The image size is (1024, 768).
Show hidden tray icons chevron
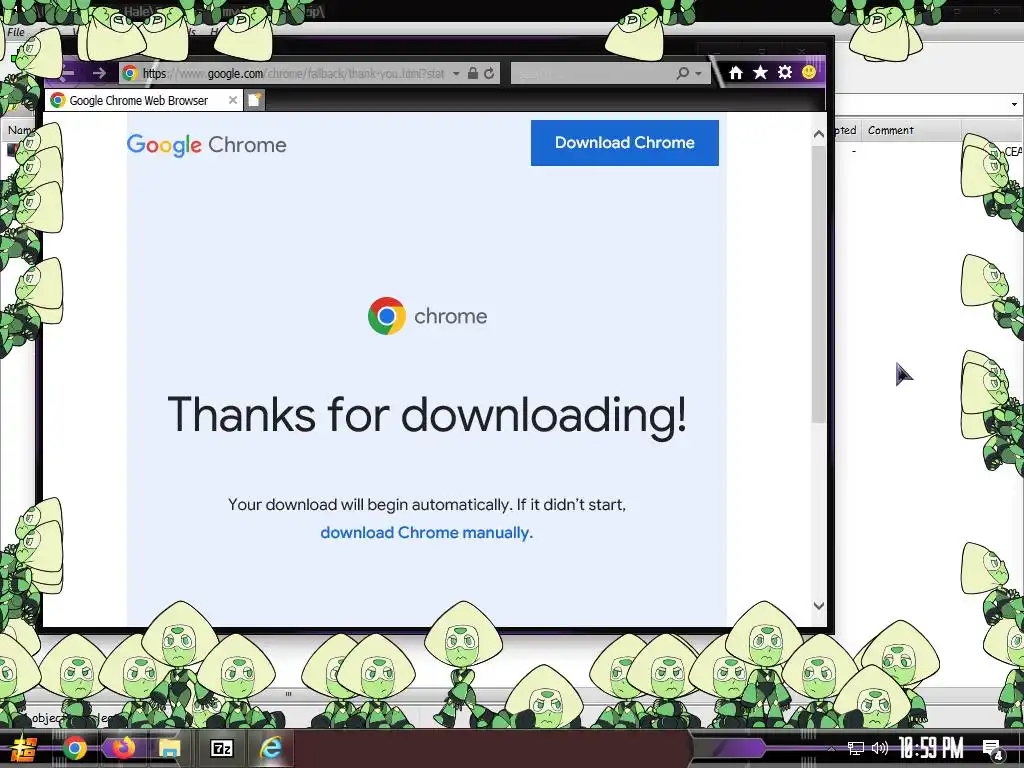pyautogui.click(x=831, y=748)
